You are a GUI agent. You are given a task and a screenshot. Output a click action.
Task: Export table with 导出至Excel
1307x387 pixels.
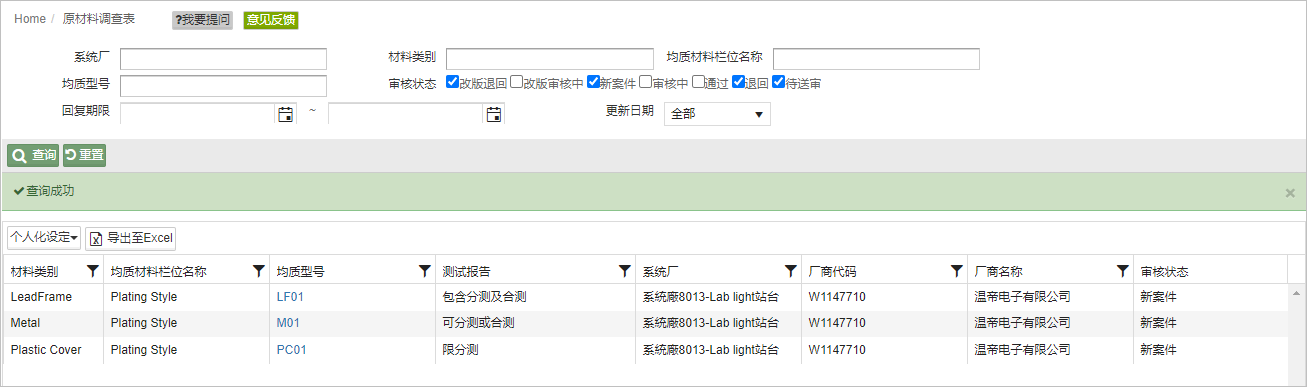131,238
